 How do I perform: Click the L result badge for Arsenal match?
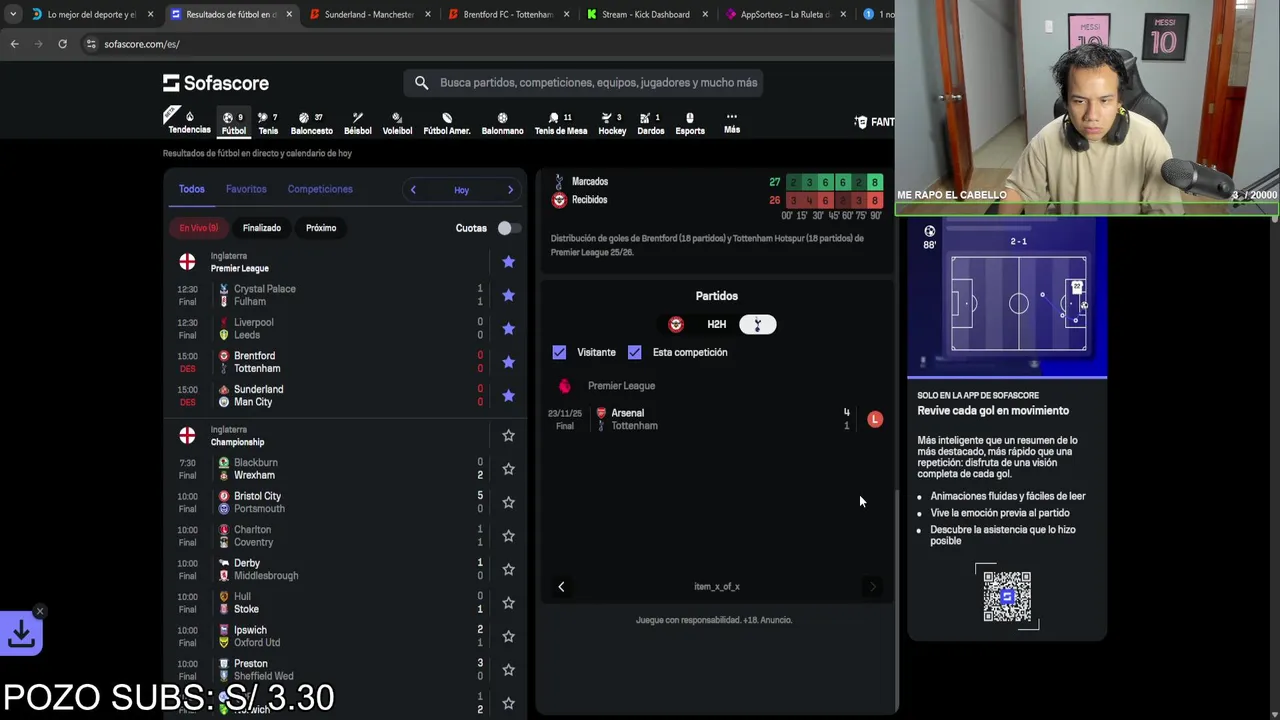(x=875, y=420)
